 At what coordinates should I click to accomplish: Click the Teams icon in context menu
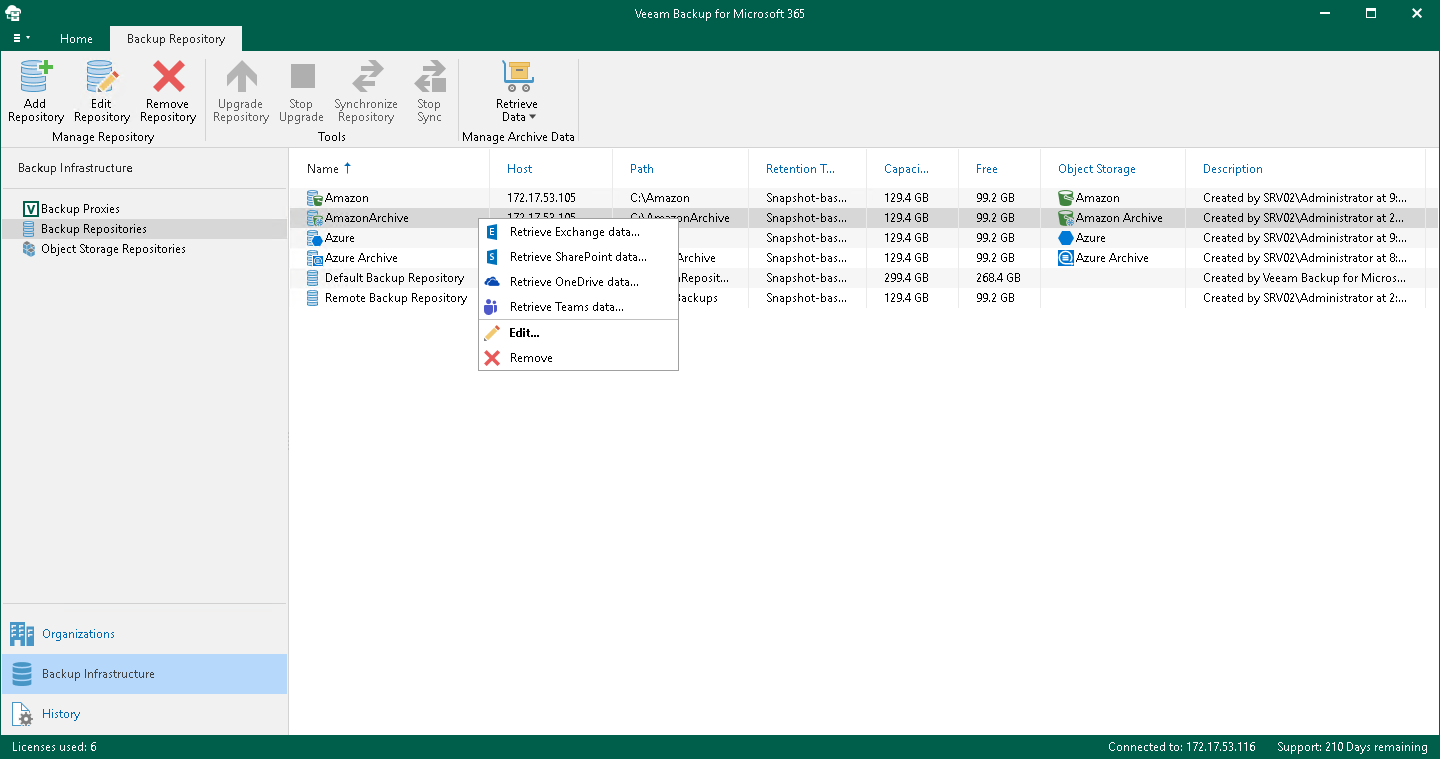pyautogui.click(x=492, y=307)
